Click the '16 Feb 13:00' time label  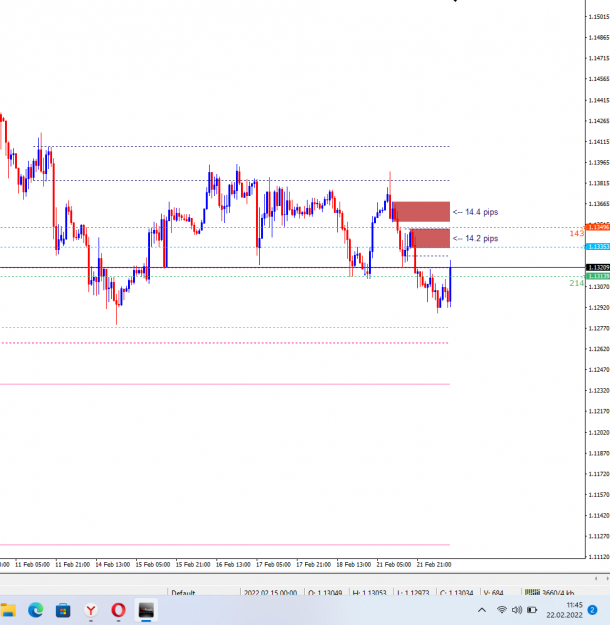[233, 564]
